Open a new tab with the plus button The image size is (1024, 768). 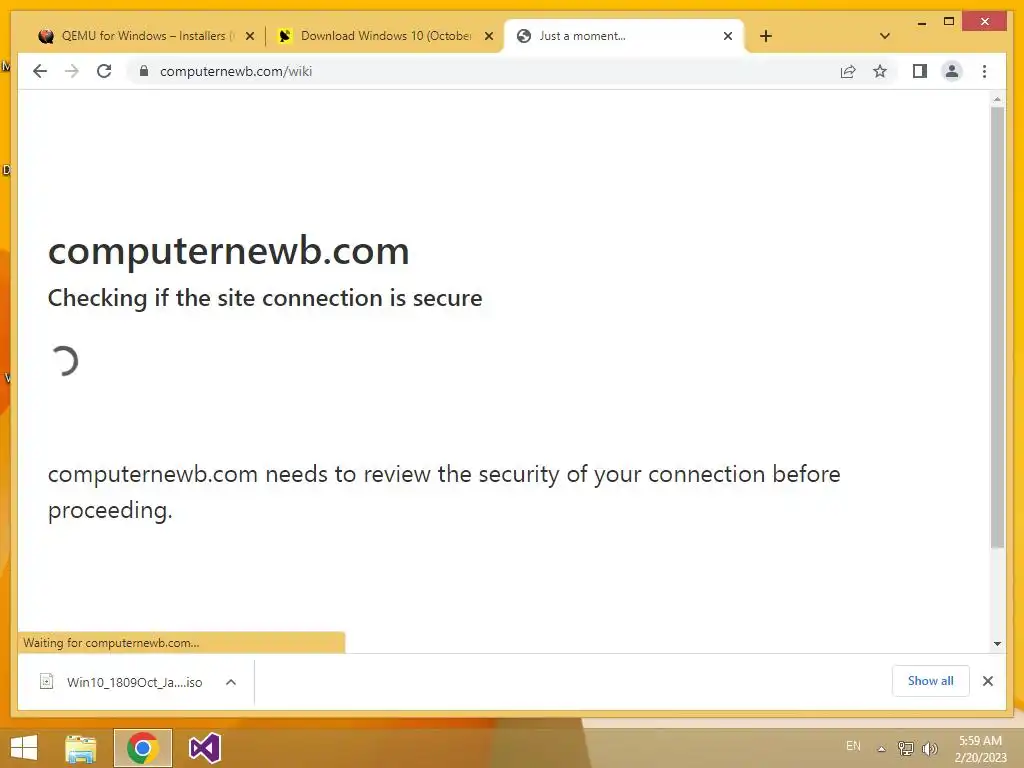tap(765, 36)
